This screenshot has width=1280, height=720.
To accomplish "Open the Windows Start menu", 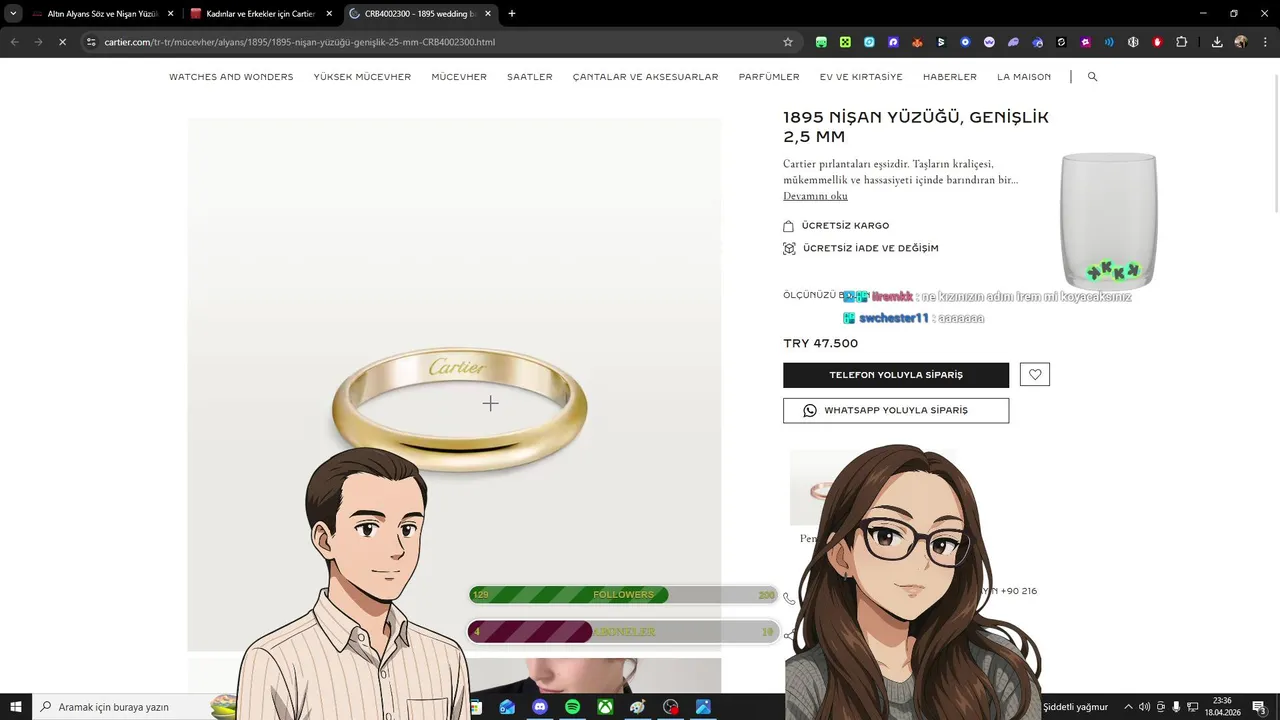I will click(x=16, y=707).
